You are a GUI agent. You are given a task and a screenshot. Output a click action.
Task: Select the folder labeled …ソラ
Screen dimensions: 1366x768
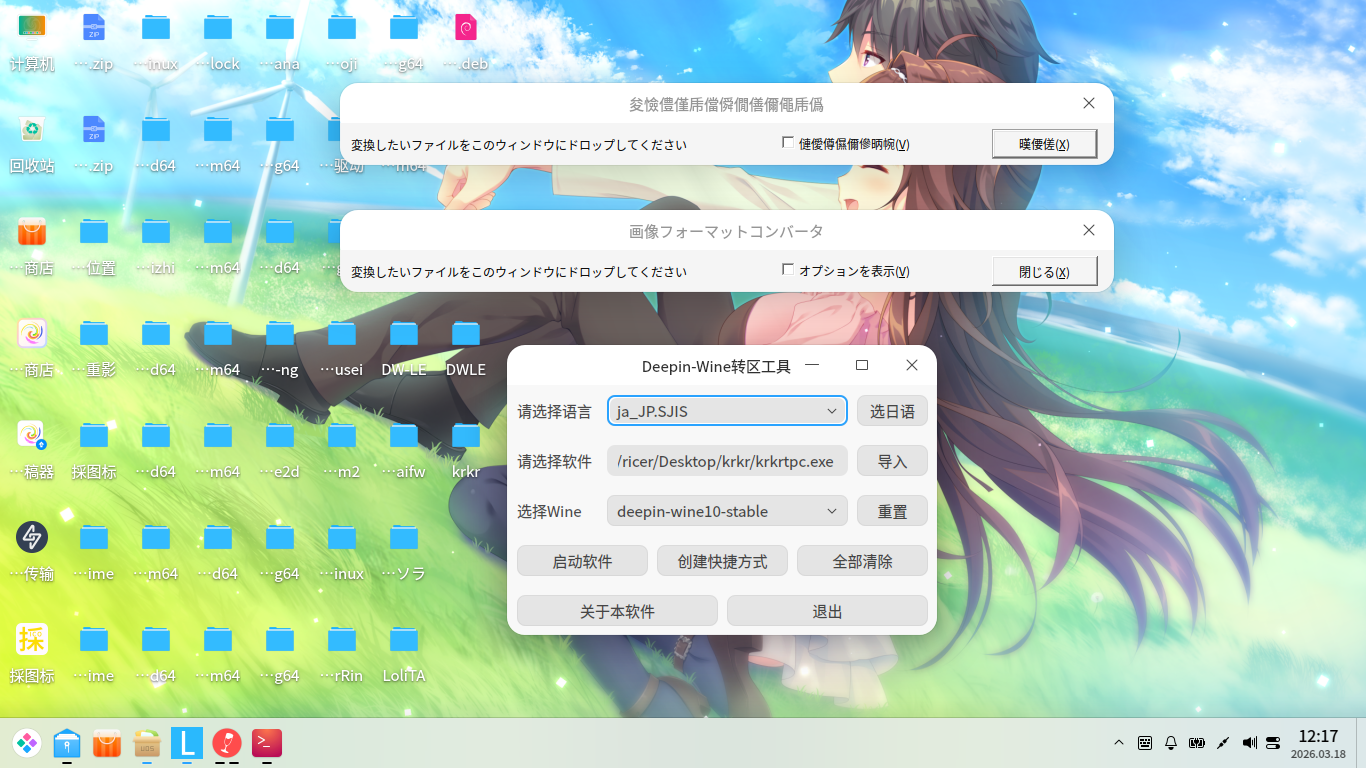[x=404, y=537]
